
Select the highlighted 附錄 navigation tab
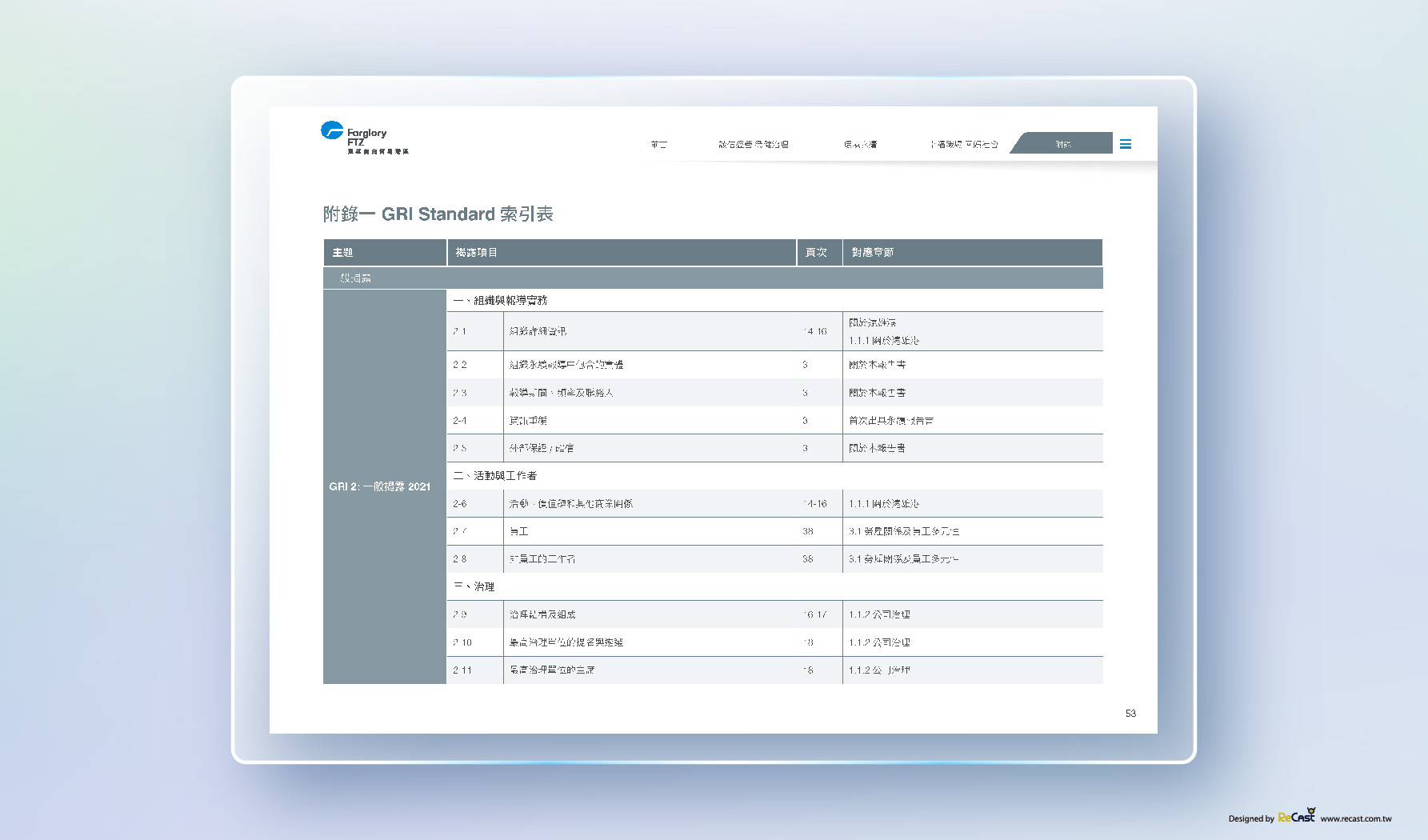[1062, 144]
